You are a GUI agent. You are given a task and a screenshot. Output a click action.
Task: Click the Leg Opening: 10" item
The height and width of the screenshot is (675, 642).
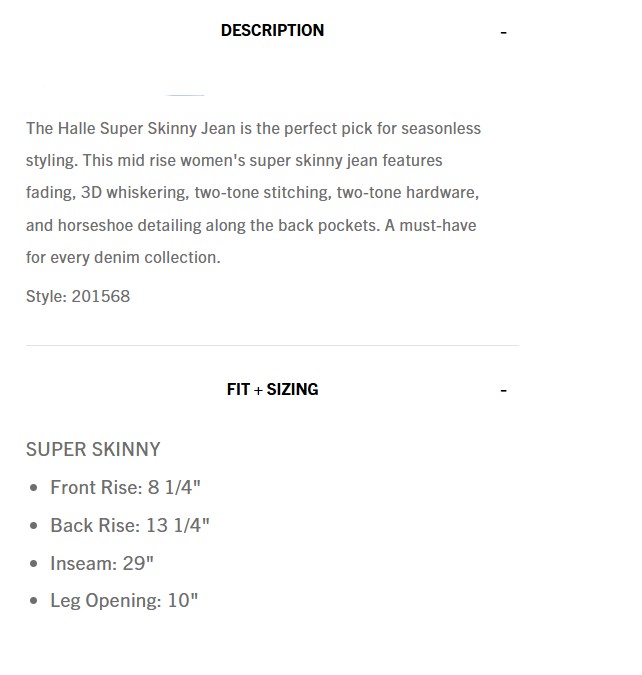coord(124,601)
